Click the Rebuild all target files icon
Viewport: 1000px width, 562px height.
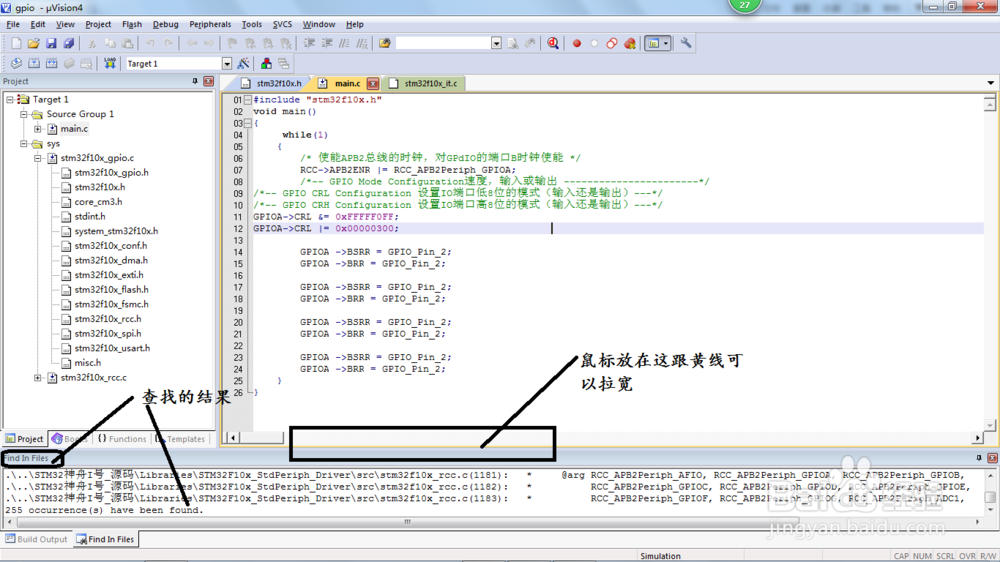click(x=52, y=63)
